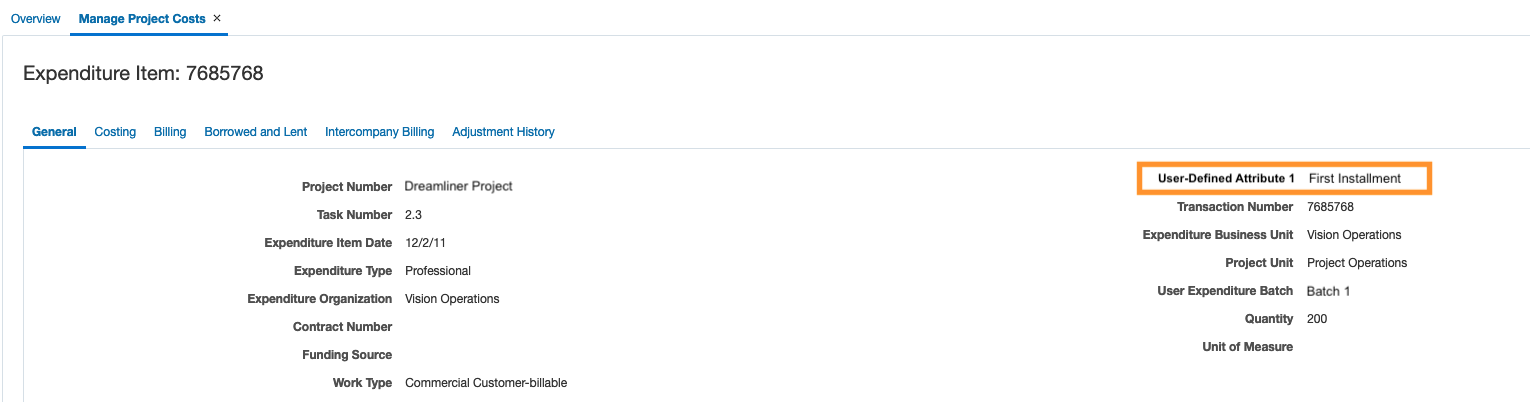Screen dimensions: 1530x402
Task: Go to the Billing sub-tab
Action: pos(170,132)
